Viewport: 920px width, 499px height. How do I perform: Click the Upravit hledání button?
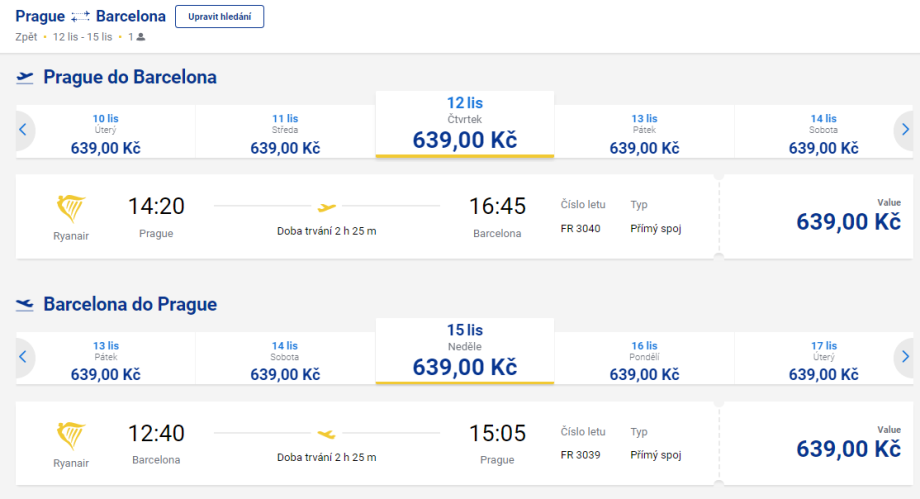(x=219, y=16)
